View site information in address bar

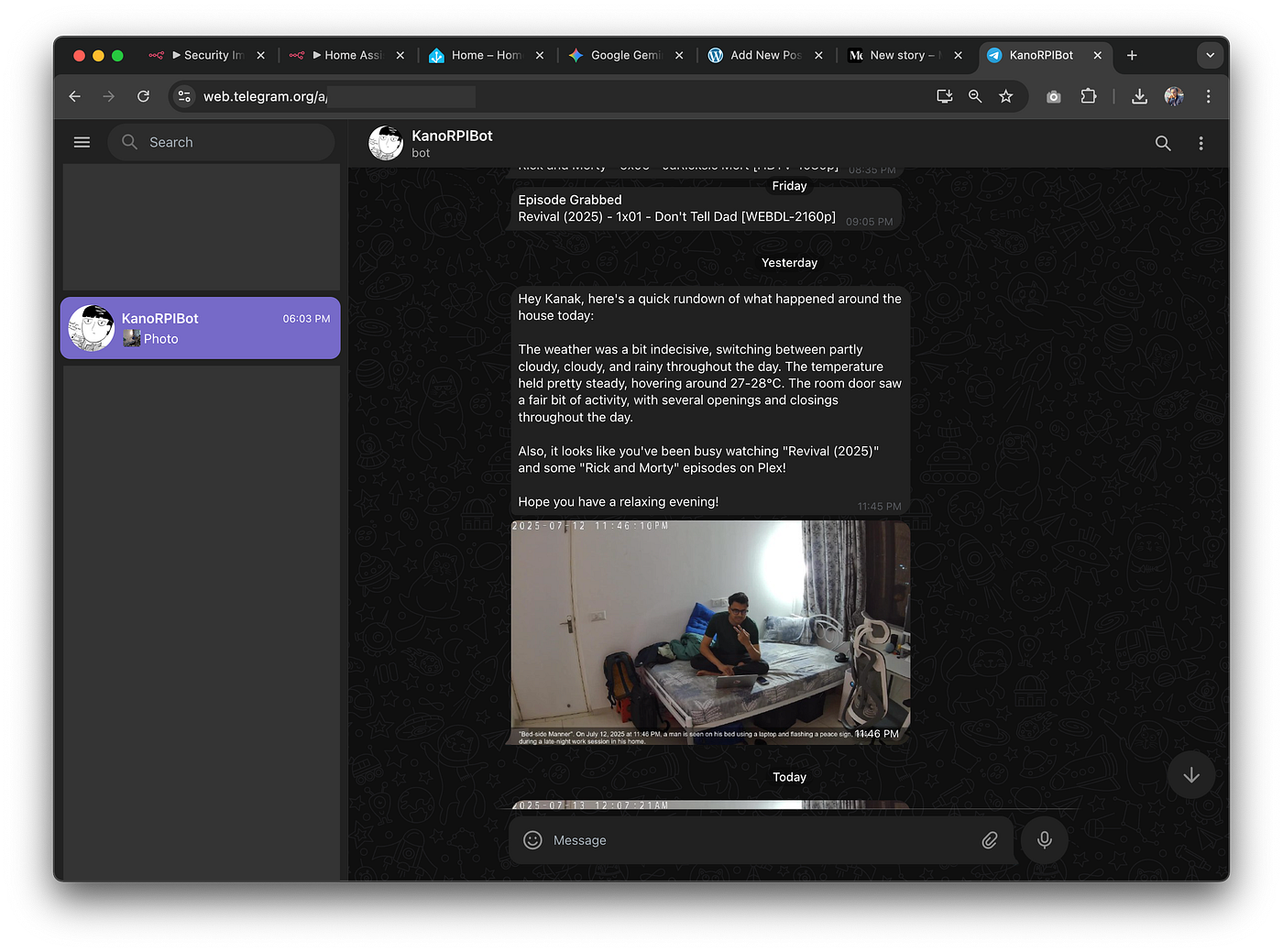click(184, 96)
